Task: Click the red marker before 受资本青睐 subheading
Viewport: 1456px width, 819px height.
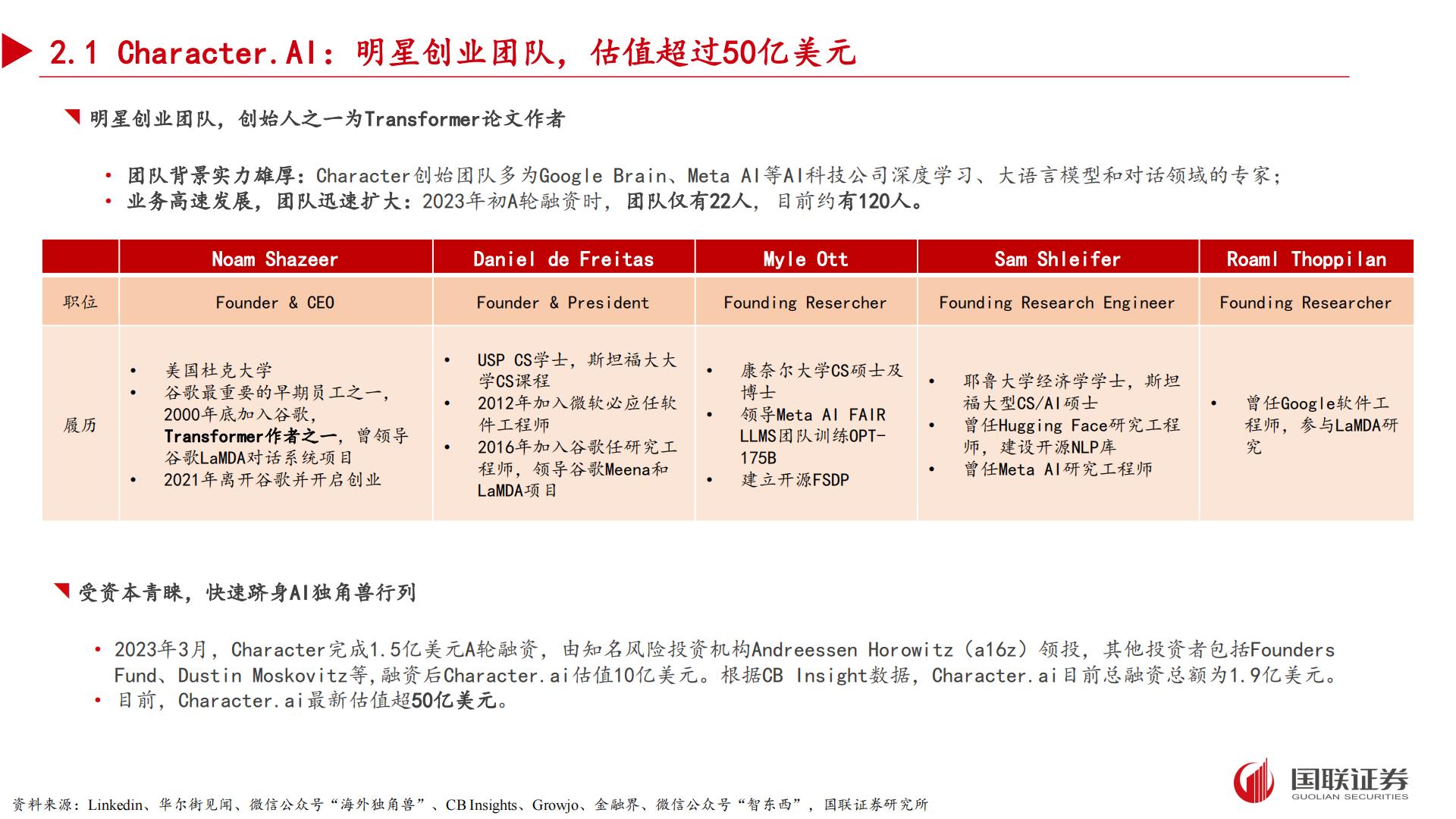Action: [x=62, y=591]
